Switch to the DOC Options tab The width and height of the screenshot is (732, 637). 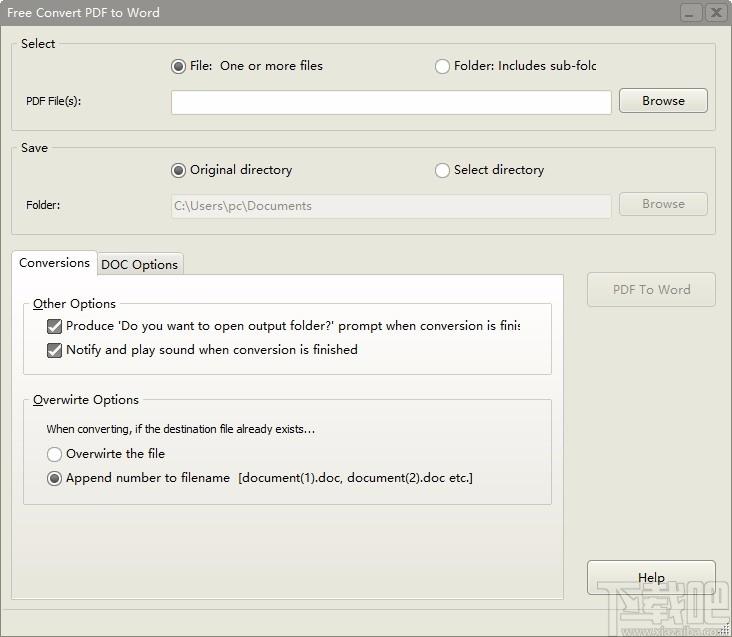140,265
